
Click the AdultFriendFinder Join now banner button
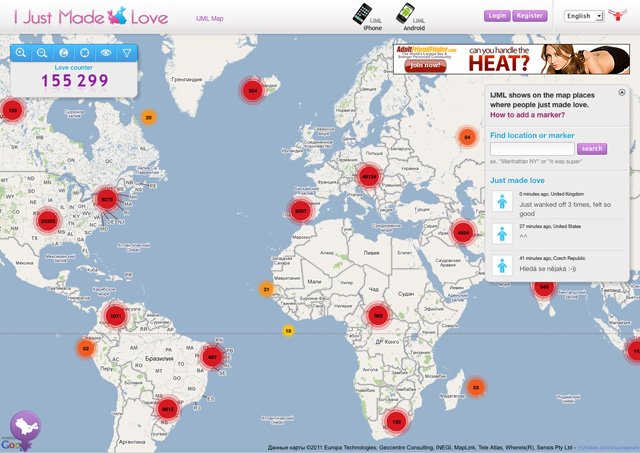tap(425, 65)
